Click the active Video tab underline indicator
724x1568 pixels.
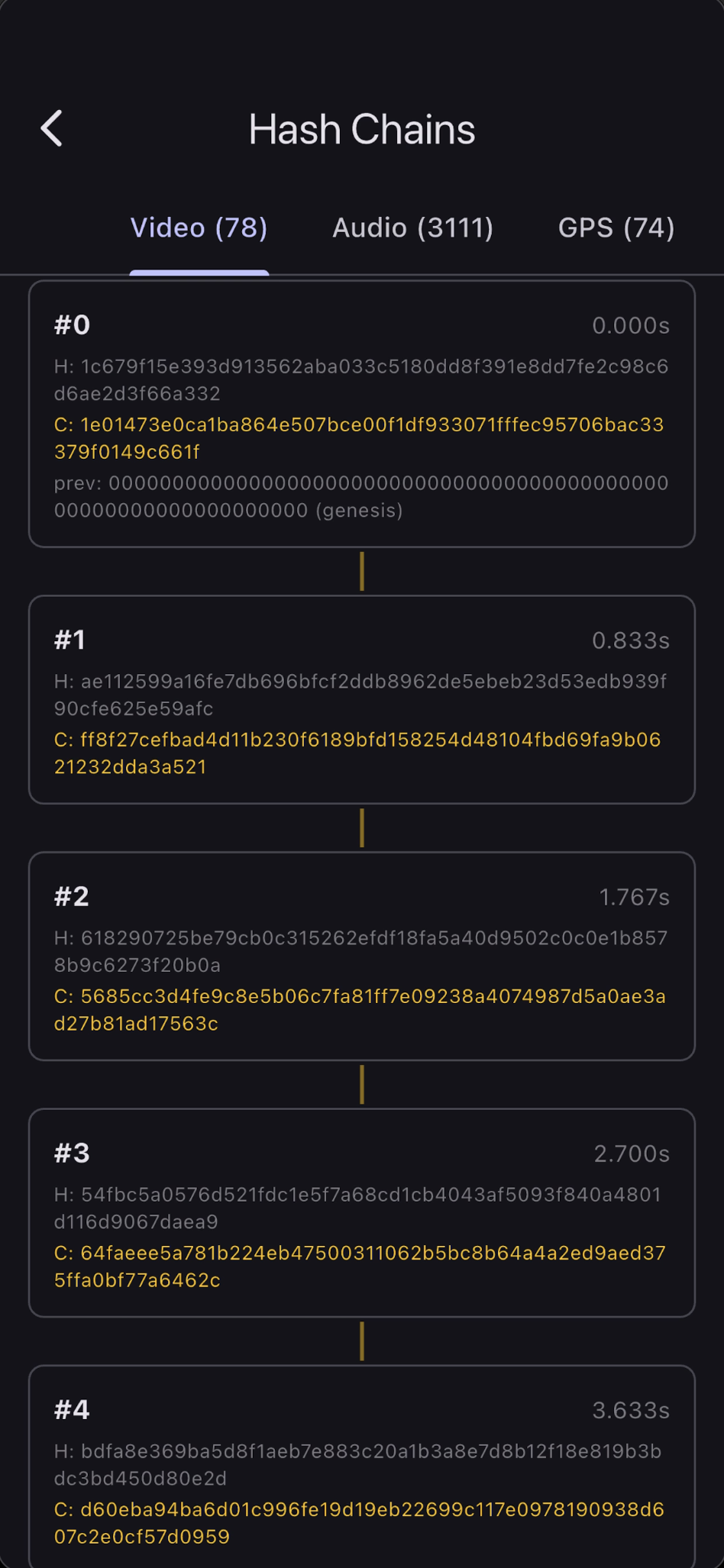coord(199,269)
